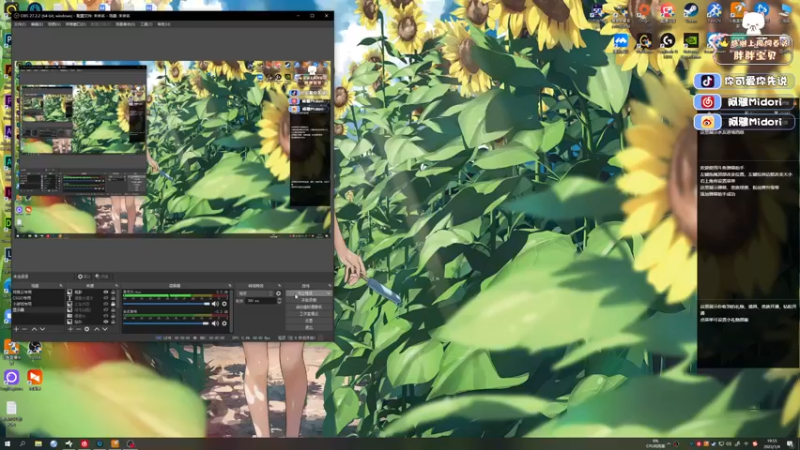The width and height of the screenshot is (800, 450).
Task: Mute the first mixer channel speaker
Action: (215, 304)
